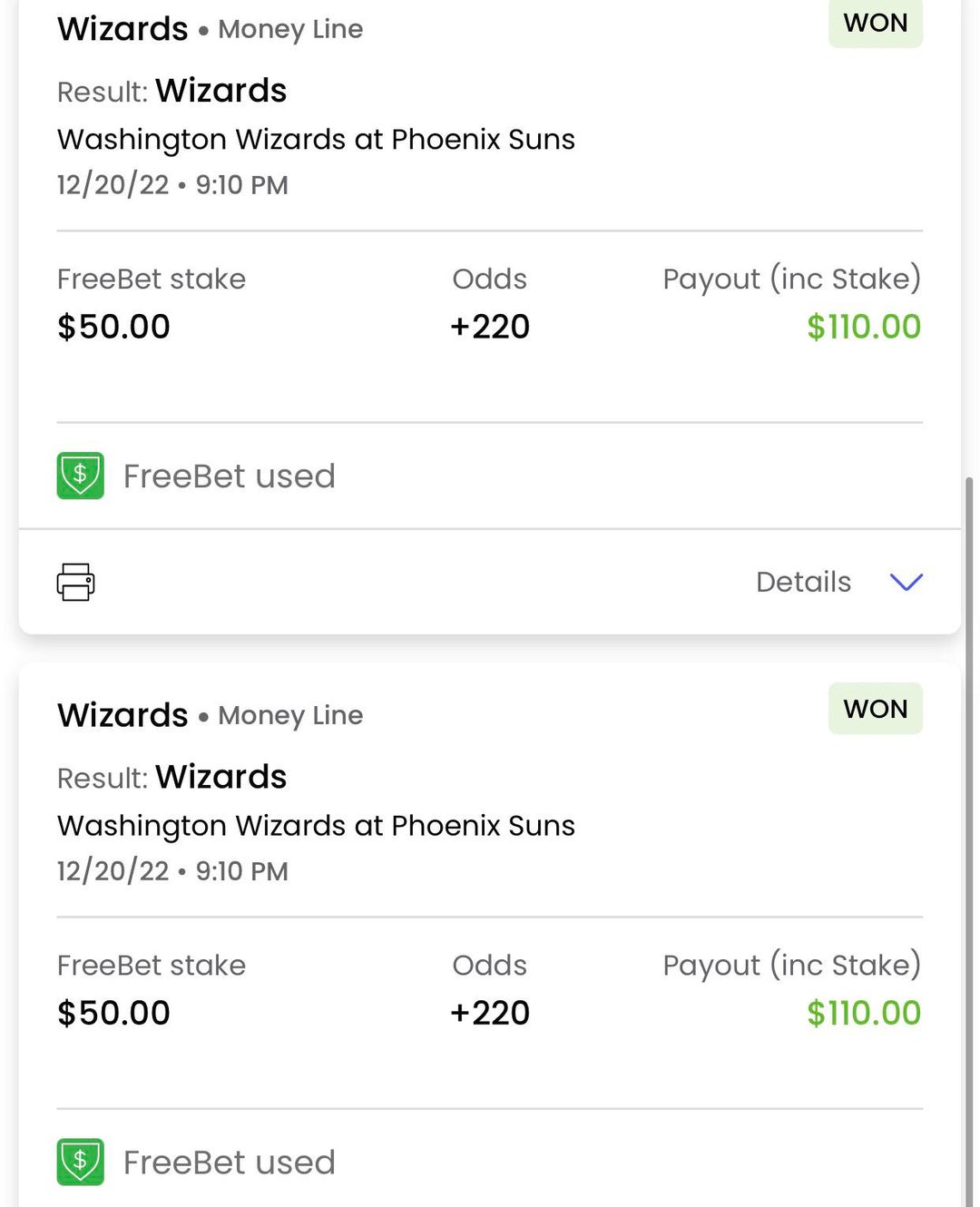The image size is (980, 1207).
Task: Click the 'FreeBet used' label in first bet
Action: [x=229, y=476]
